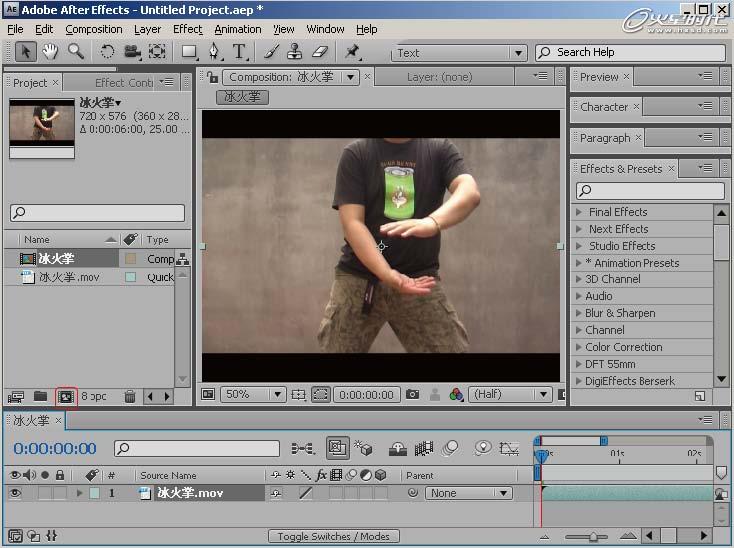
Task: Select the Eraser tool
Action: [x=320, y=51]
